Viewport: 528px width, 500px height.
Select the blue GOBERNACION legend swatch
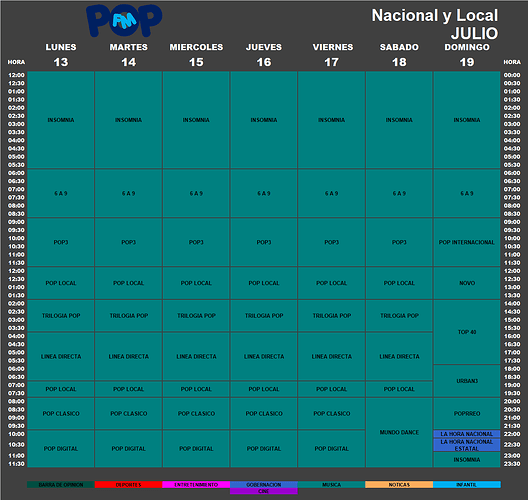[x=264, y=485]
